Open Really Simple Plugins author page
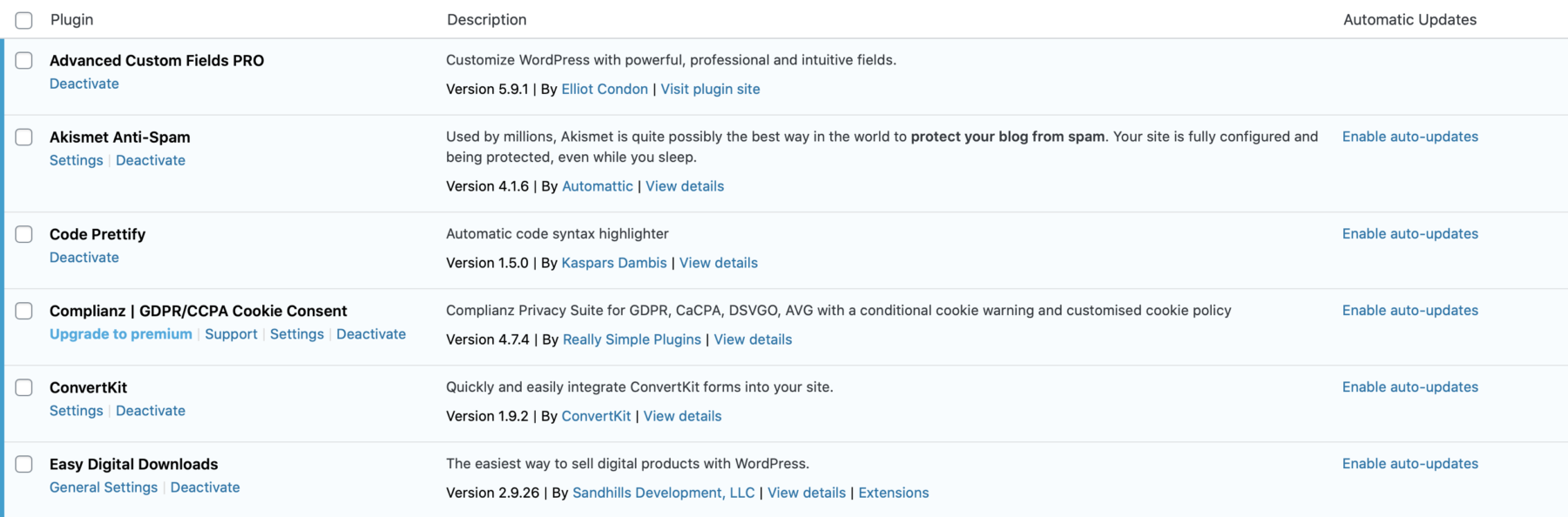The width and height of the screenshot is (1568, 517). 632,339
